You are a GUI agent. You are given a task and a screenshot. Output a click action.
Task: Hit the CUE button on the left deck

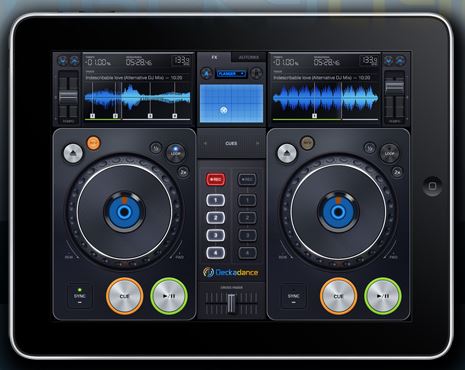click(x=125, y=296)
